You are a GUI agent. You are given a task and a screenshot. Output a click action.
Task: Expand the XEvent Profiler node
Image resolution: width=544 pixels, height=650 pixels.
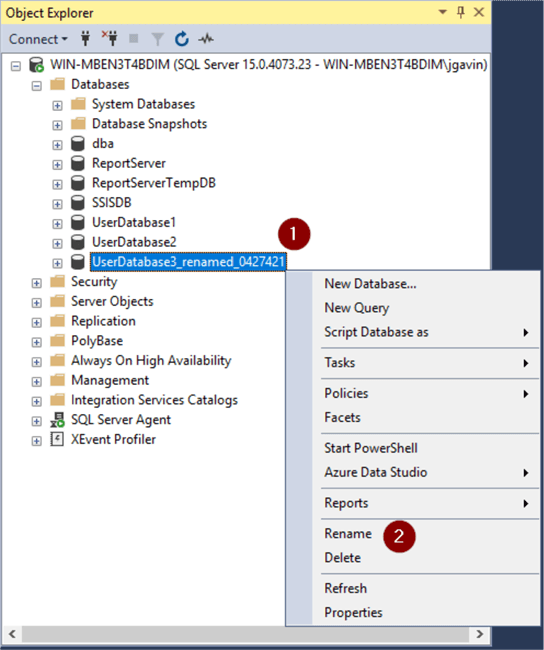click(x=36, y=441)
